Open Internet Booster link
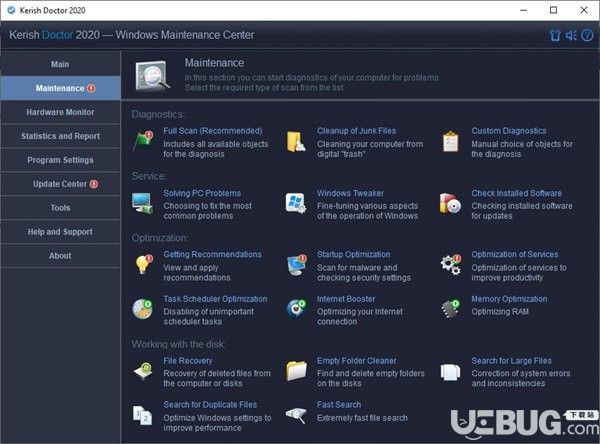The width and height of the screenshot is (600, 444). (346, 299)
